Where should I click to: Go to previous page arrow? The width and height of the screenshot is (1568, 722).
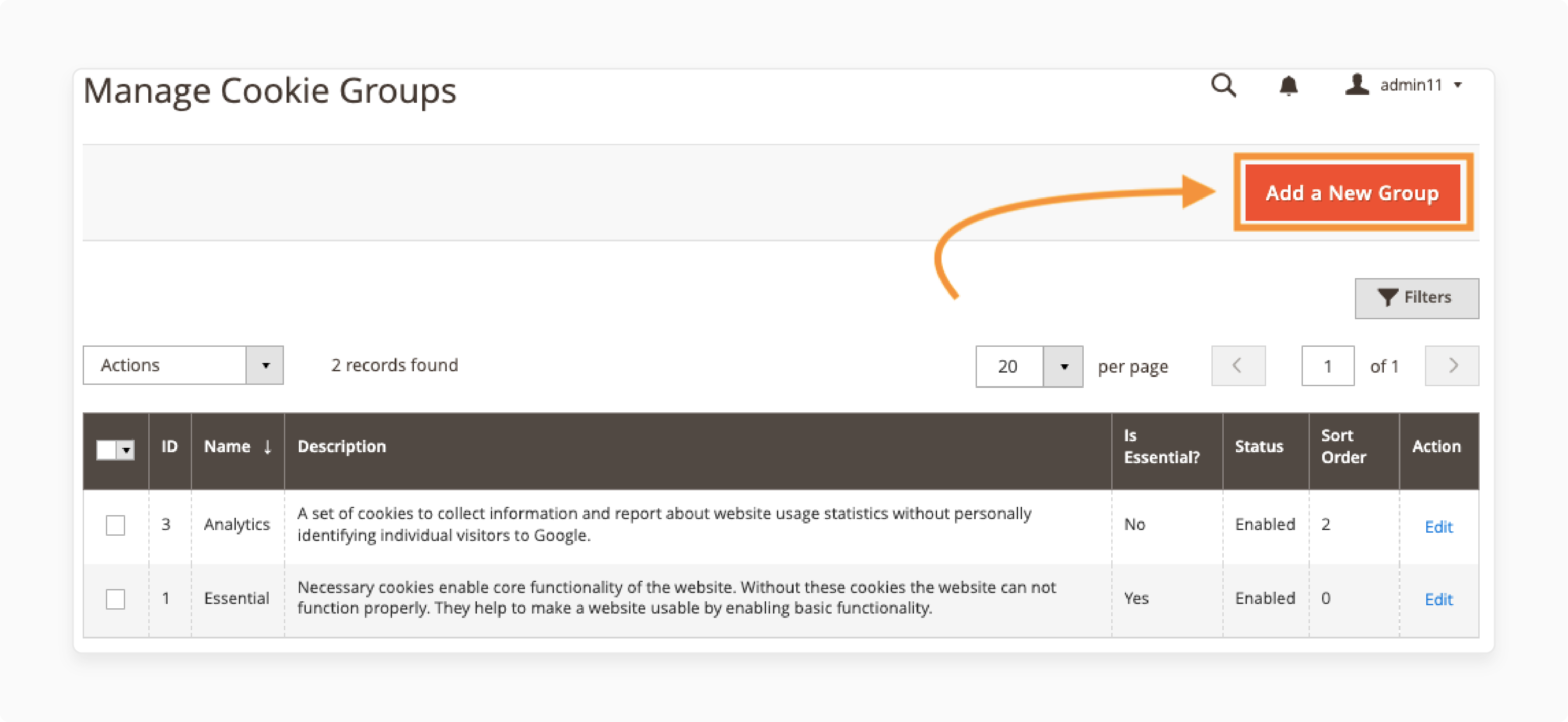pyautogui.click(x=1238, y=366)
